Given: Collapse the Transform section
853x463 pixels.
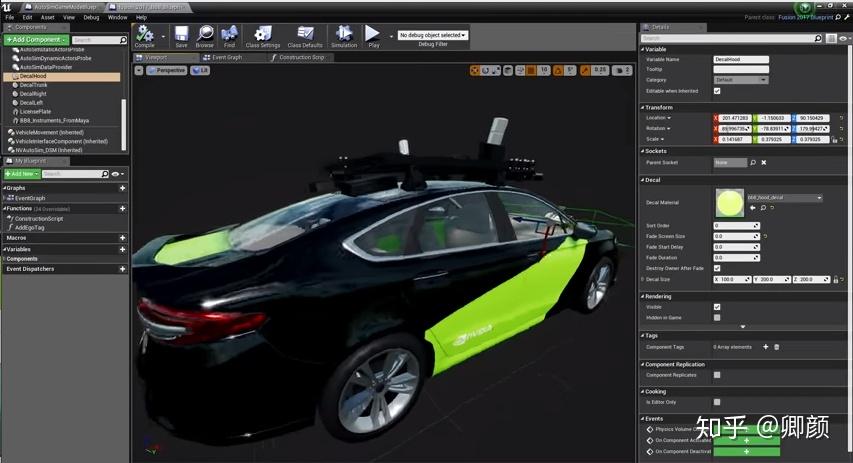Looking at the screenshot, I should pos(642,108).
